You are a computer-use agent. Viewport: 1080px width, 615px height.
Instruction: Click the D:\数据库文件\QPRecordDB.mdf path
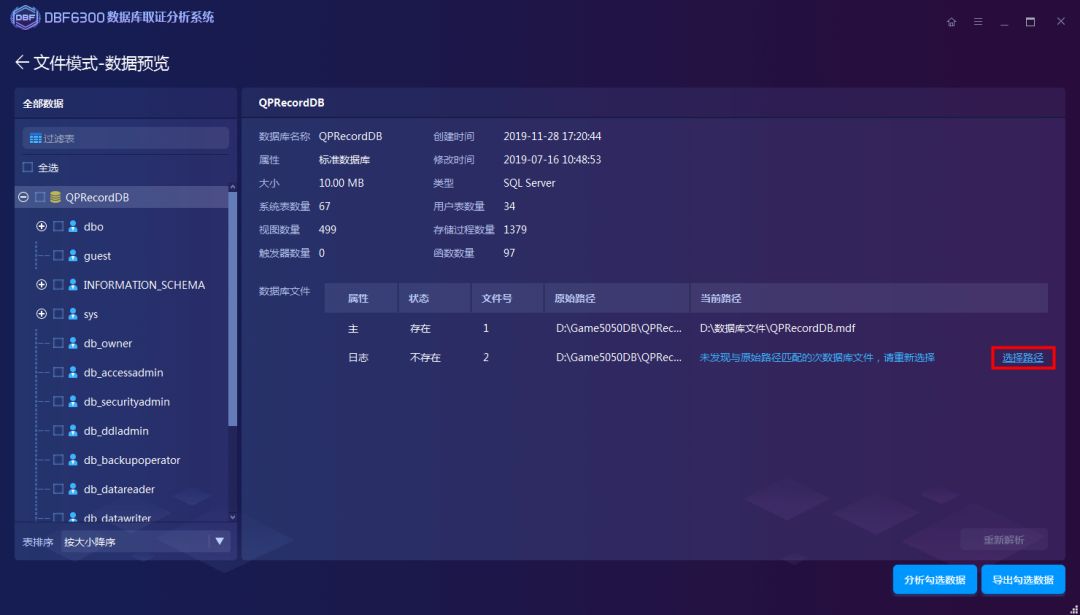pos(777,329)
